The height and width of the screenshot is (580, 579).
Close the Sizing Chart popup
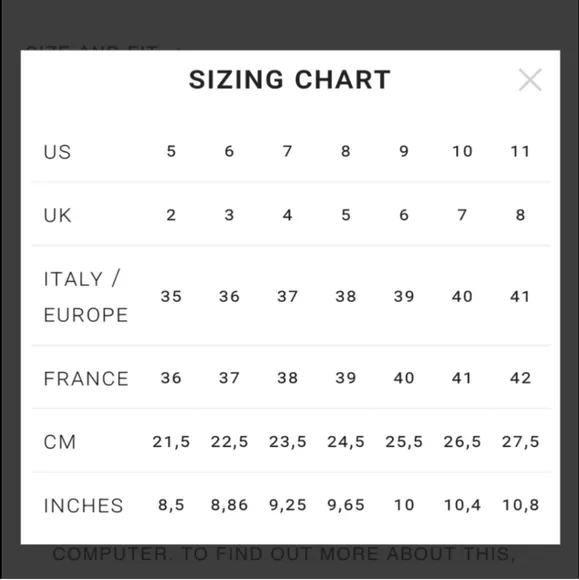click(x=530, y=80)
